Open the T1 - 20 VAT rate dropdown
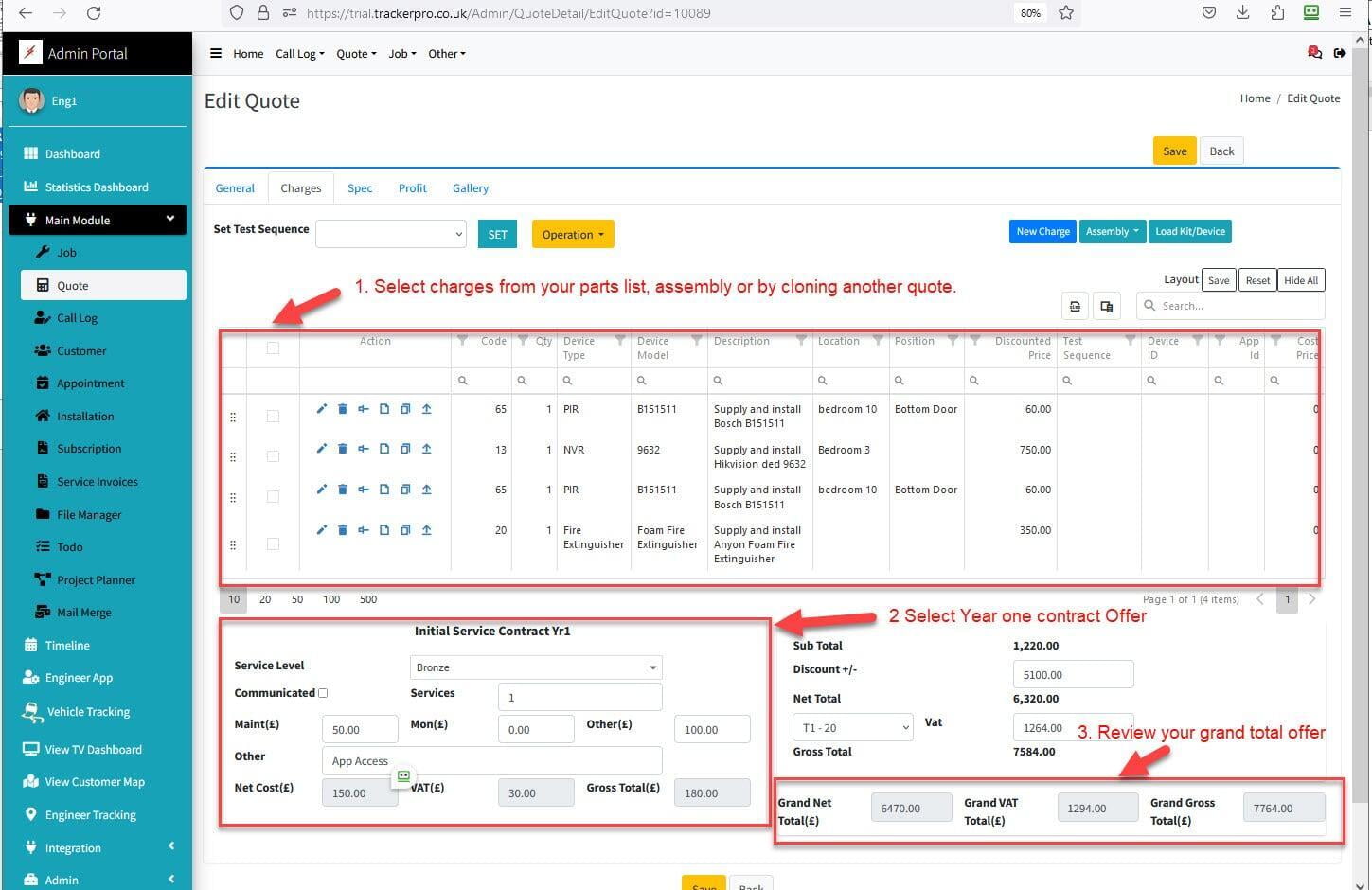Image resolution: width=1372 pixels, height=890 pixels. (x=852, y=727)
